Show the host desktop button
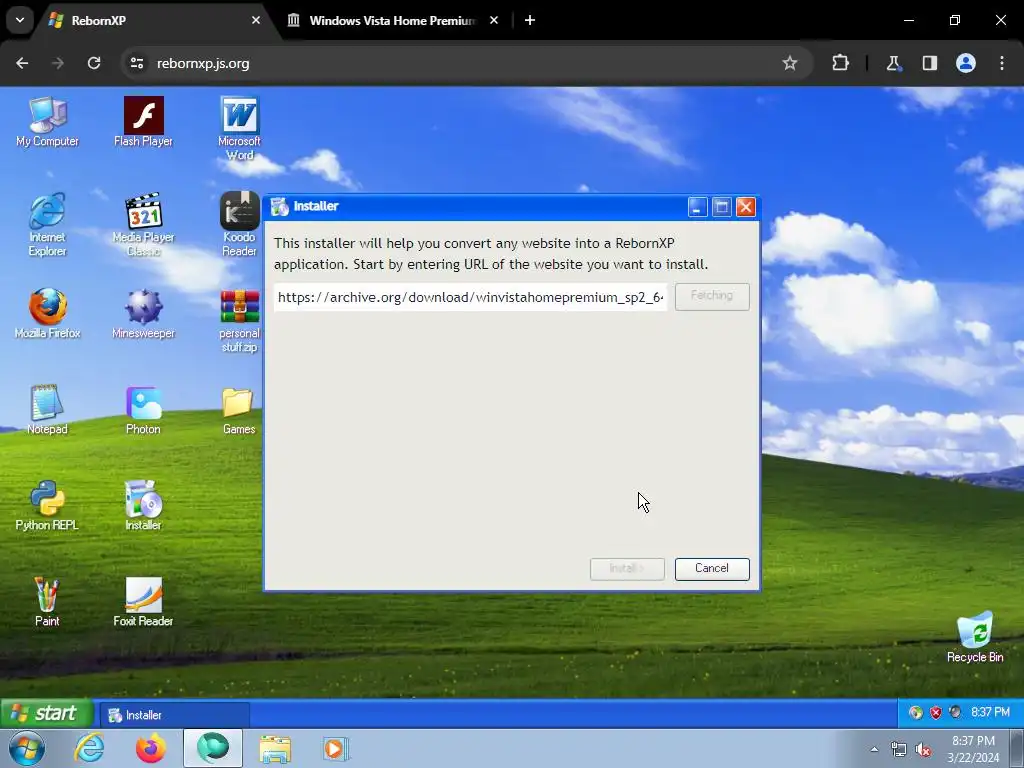 [x=1016, y=748]
